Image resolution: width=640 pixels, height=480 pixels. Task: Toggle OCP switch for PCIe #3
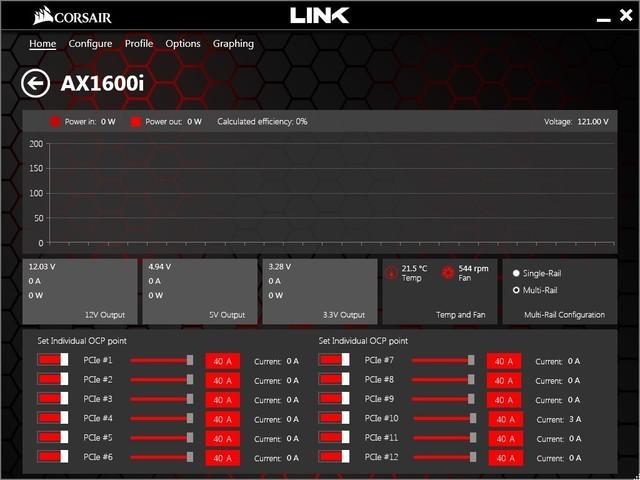(53, 398)
